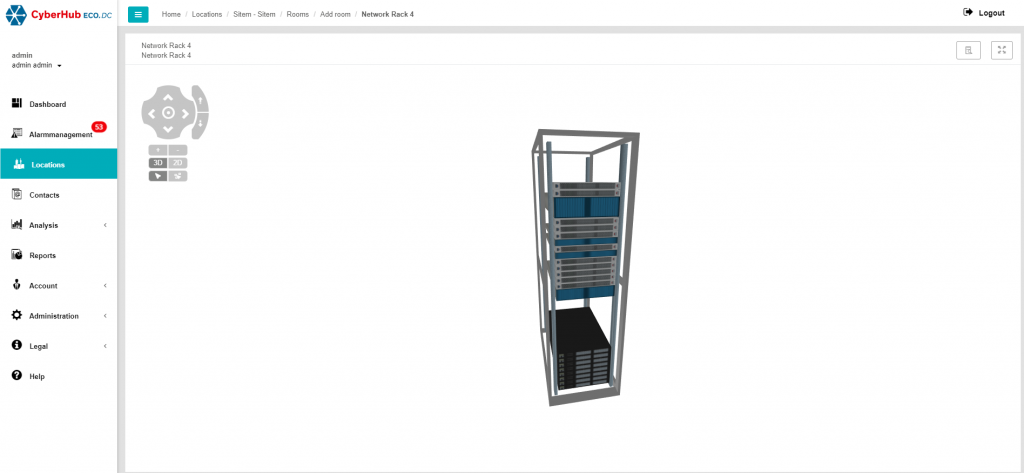Zoom out with the minus button
Viewport: 1024px width, 473px height.
178,150
